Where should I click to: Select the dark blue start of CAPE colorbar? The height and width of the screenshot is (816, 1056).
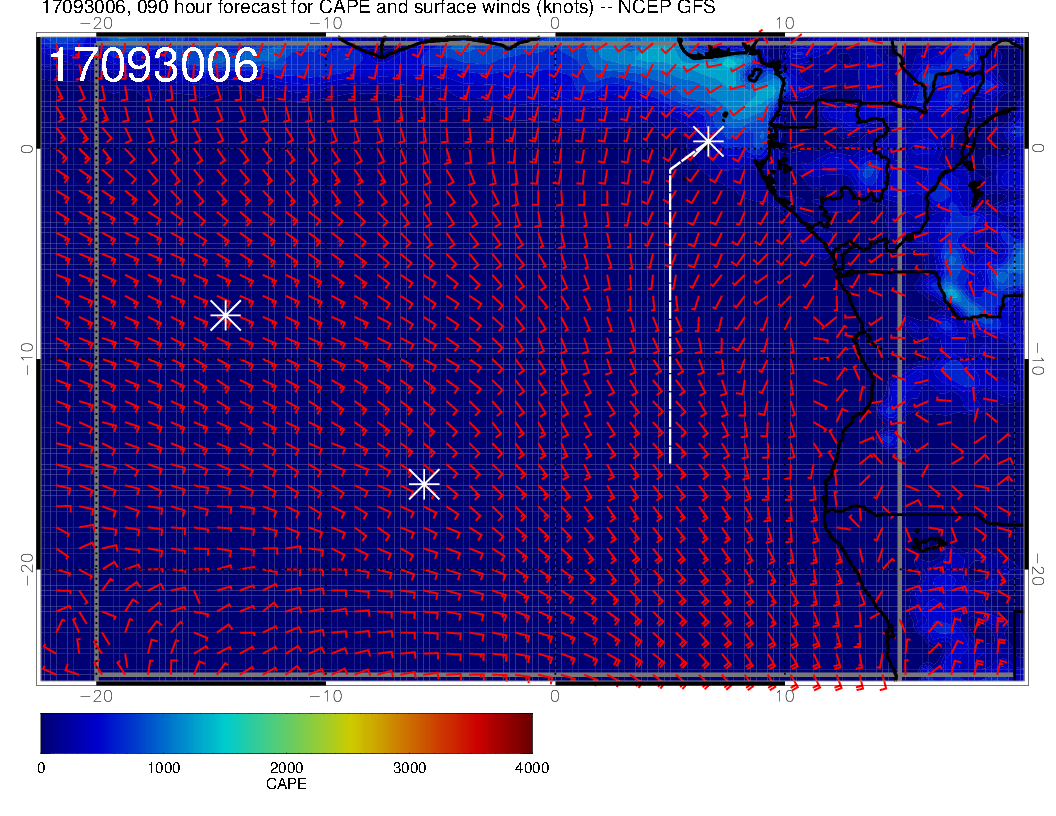(47, 732)
